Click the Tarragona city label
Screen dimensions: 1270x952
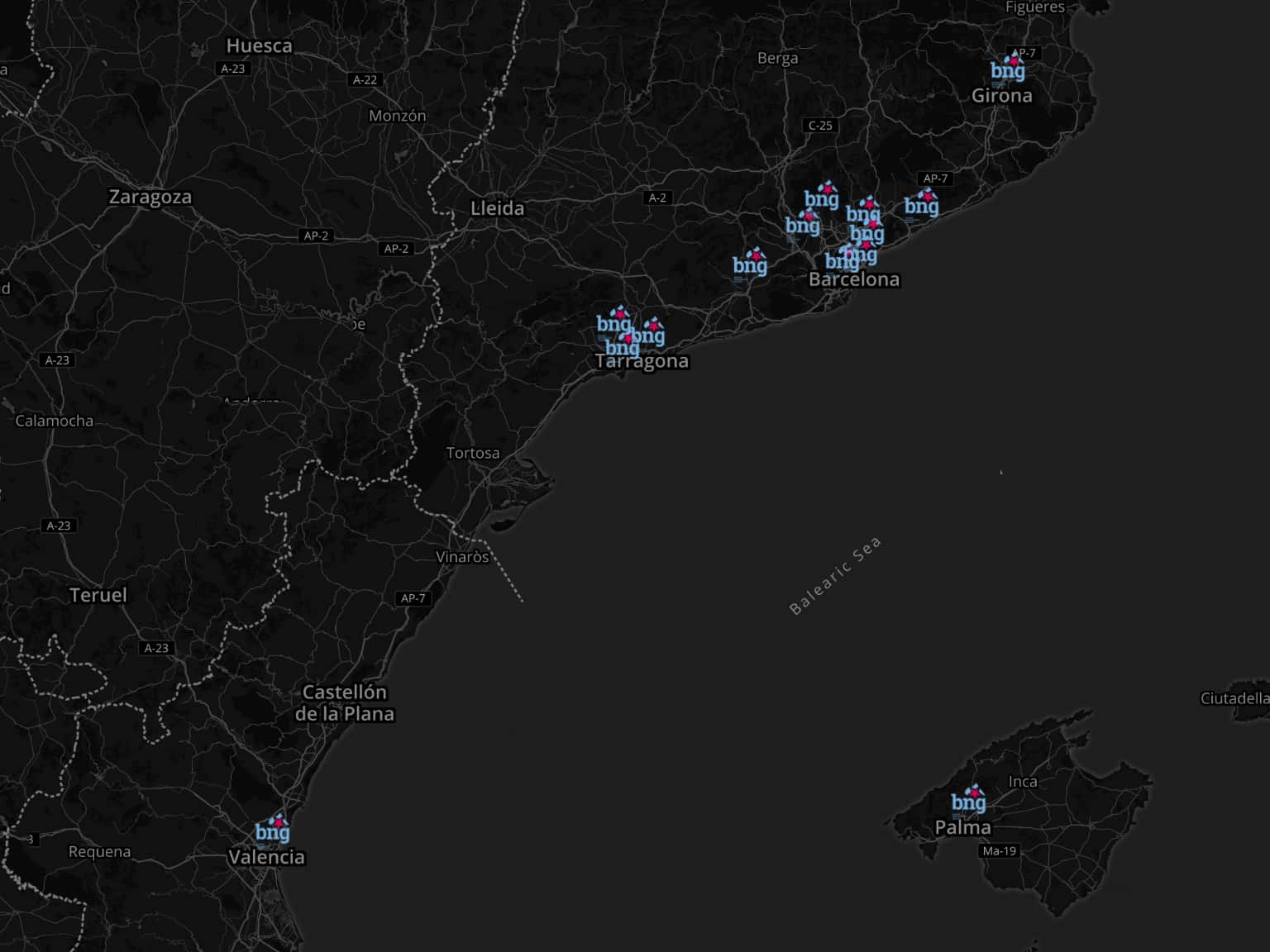[642, 361]
